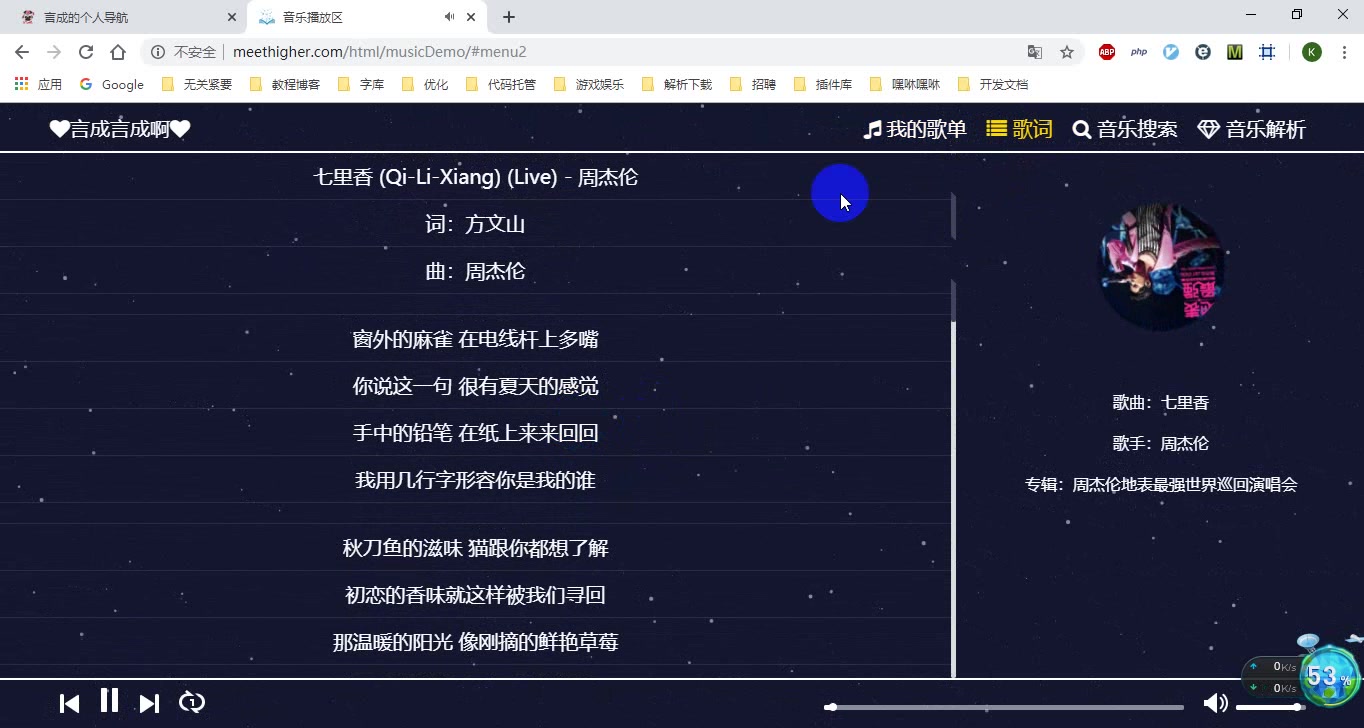The height and width of the screenshot is (728, 1364).
Task: Select the 歌词 menu tab
Action: 1019,129
